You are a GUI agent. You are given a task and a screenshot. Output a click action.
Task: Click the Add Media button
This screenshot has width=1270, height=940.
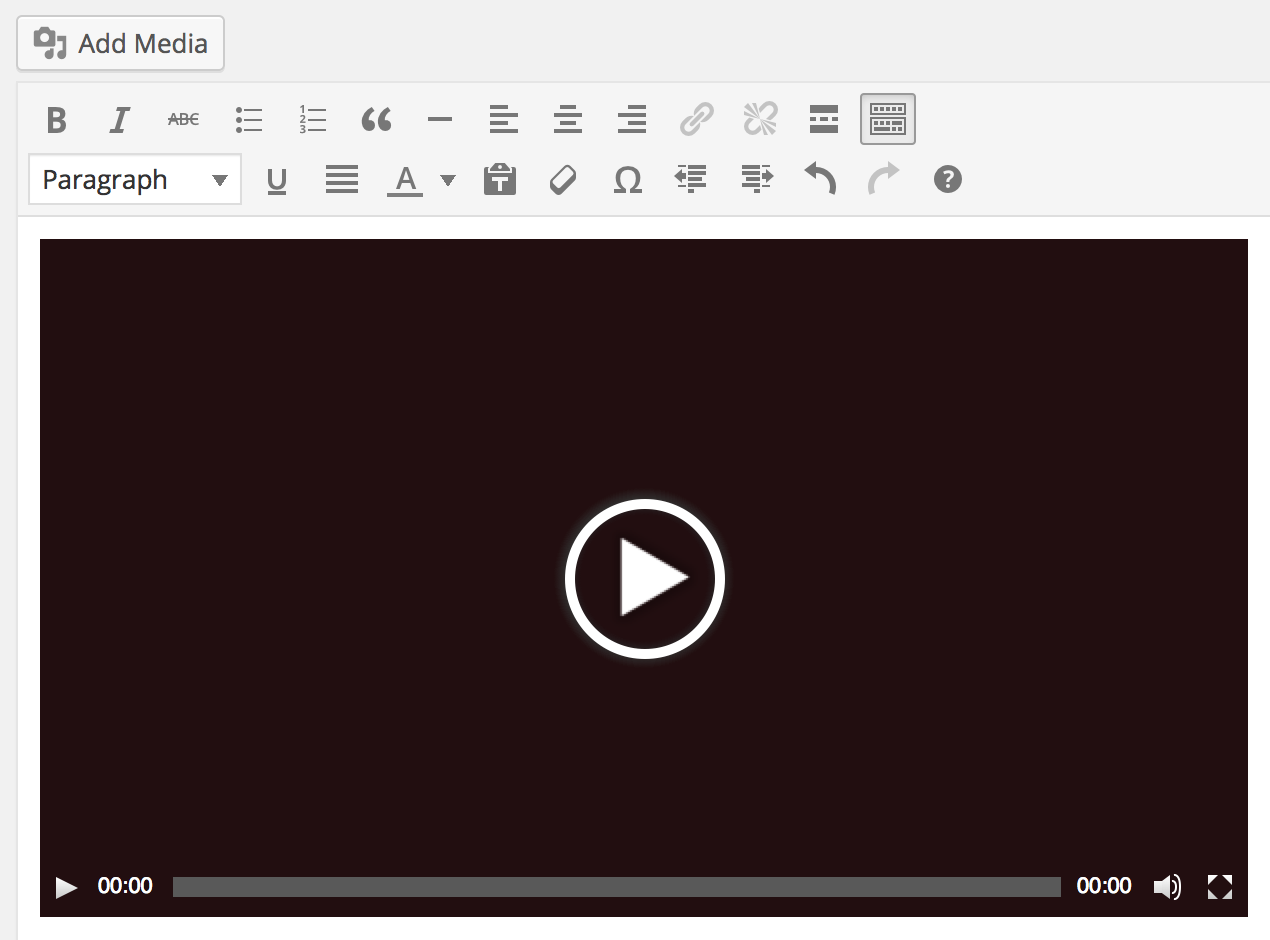click(x=120, y=43)
